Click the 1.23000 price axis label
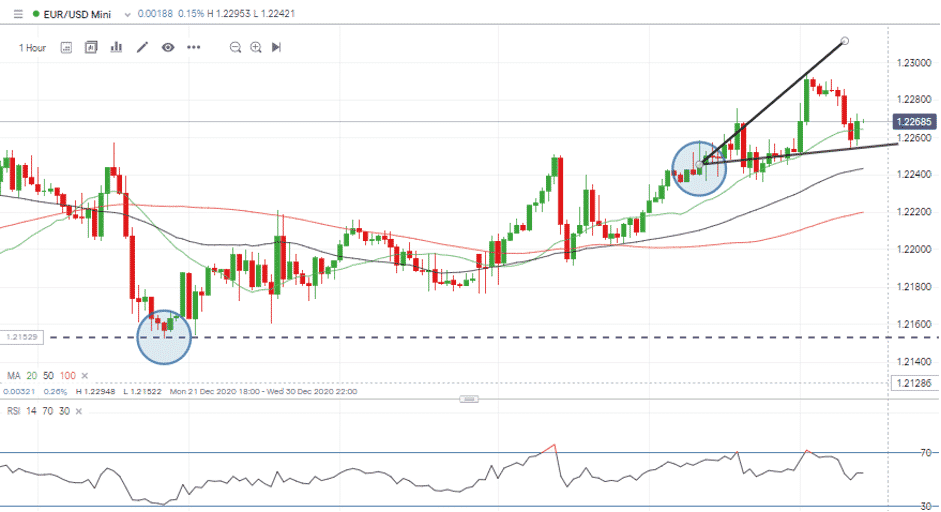 (x=914, y=62)
